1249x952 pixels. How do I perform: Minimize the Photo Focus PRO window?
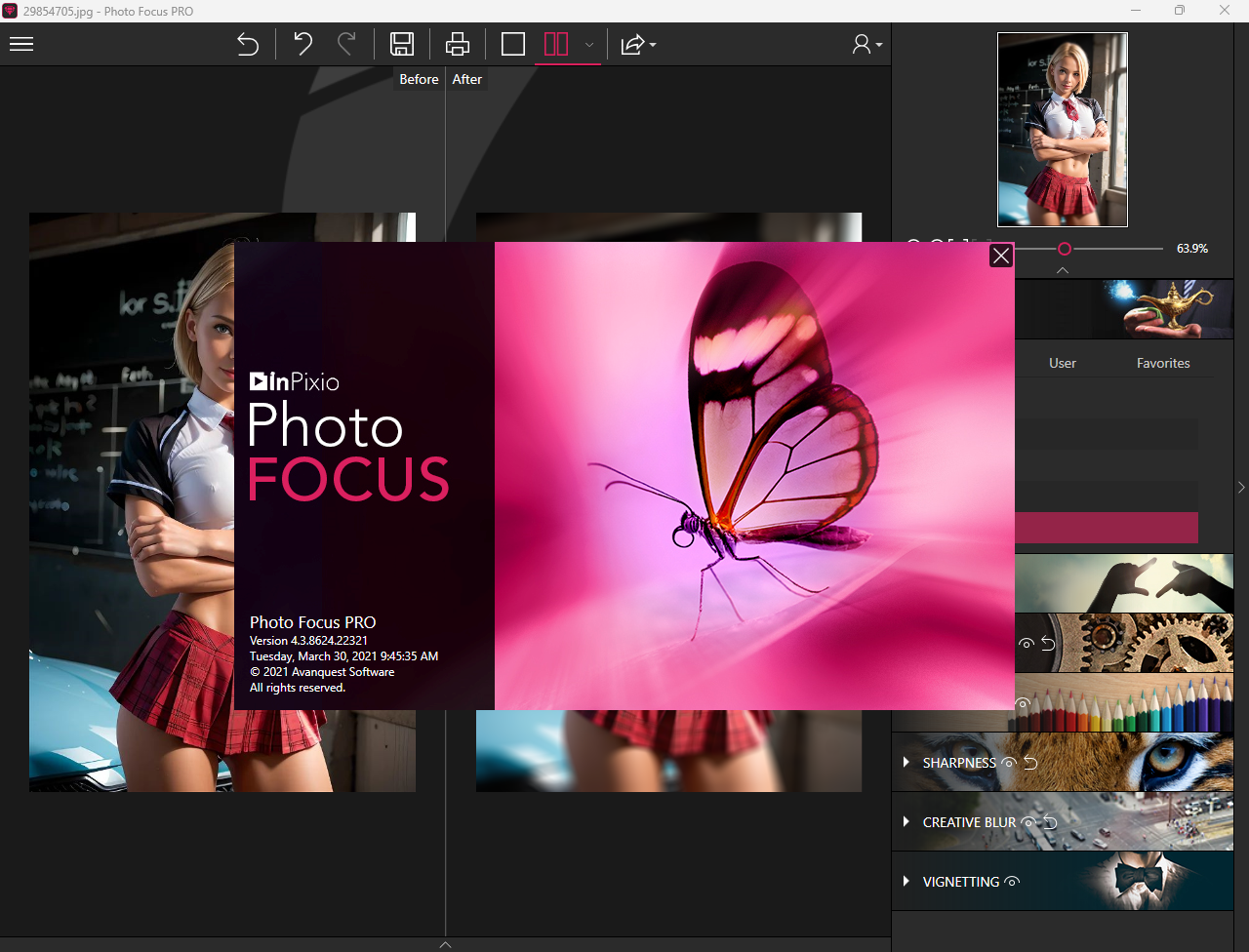(x=1135, y=11)
